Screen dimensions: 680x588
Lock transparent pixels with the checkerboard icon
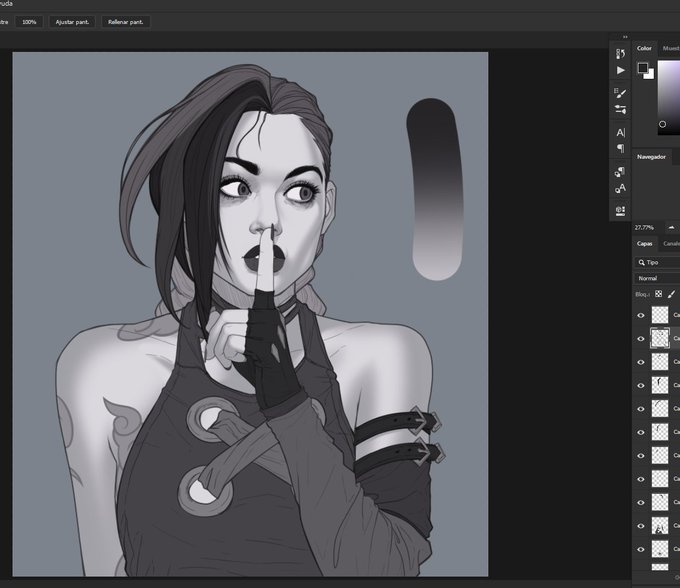pyautogui.click(x=659, y=294)
